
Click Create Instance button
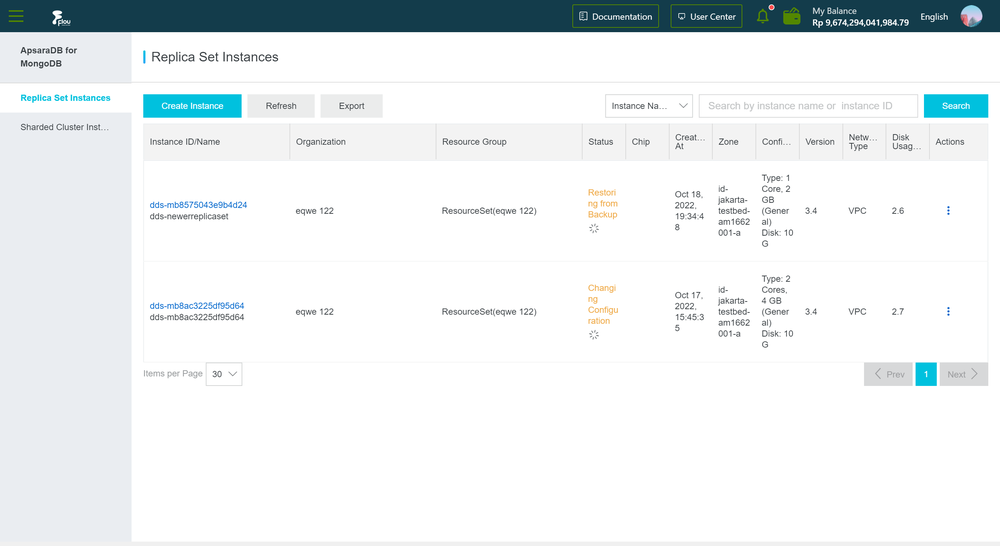click(192, 106)
